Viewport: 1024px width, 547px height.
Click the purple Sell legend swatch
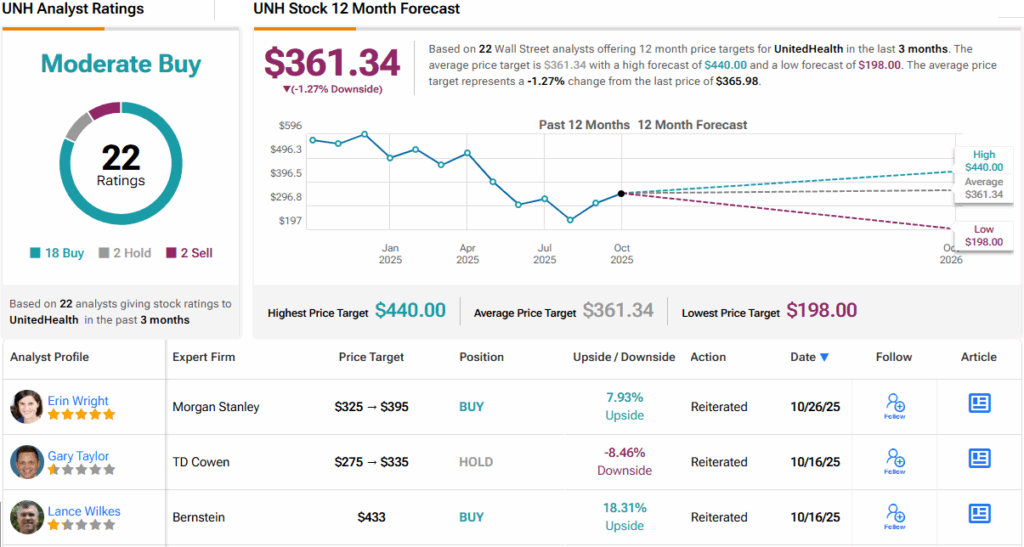(171, 253)
